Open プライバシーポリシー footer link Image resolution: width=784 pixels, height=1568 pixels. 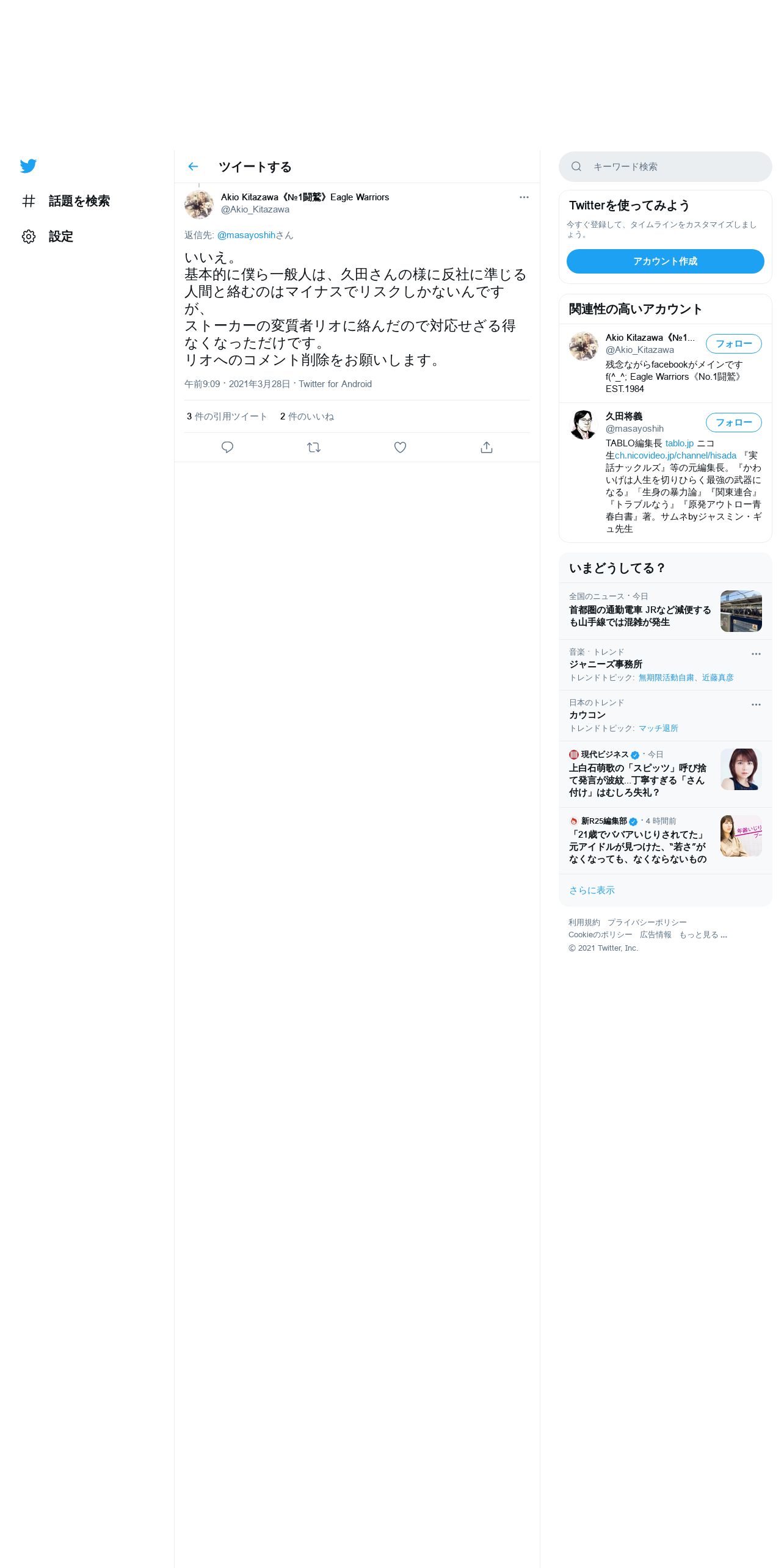pyautogui.click(x=647, y=923)
